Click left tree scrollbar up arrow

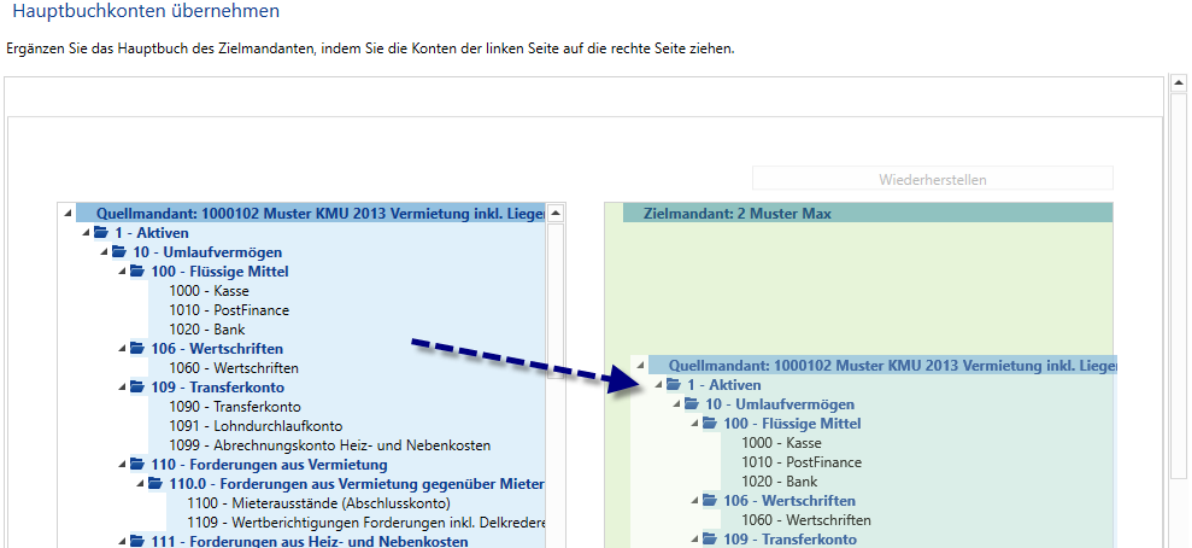pyautogui.click(x=556, y=213)
